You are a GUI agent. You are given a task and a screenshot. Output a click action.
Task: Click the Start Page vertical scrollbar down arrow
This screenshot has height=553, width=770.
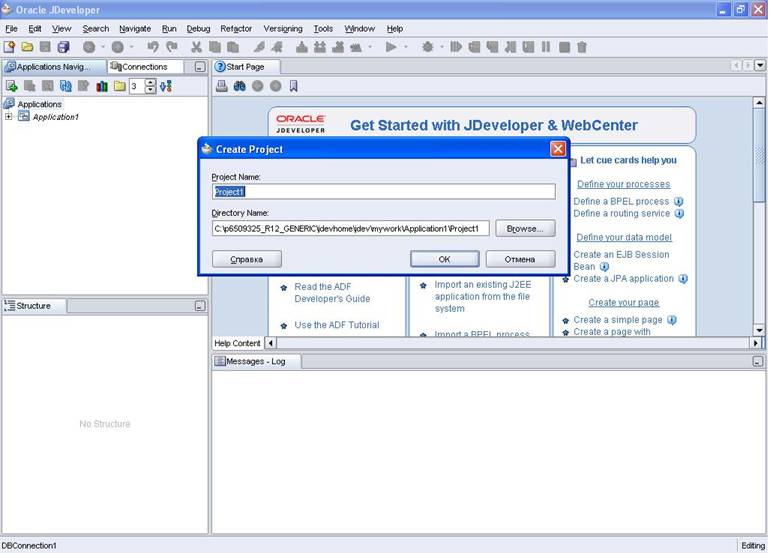pos(759,330)
